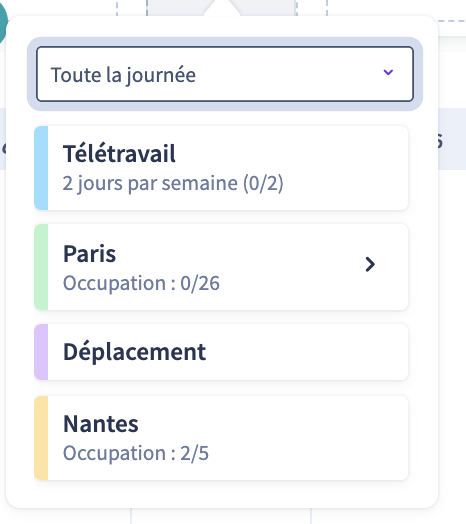Click the "Occupation : 2/5" text under Nantes
The image size is (466, 524).
click(136, 453)
